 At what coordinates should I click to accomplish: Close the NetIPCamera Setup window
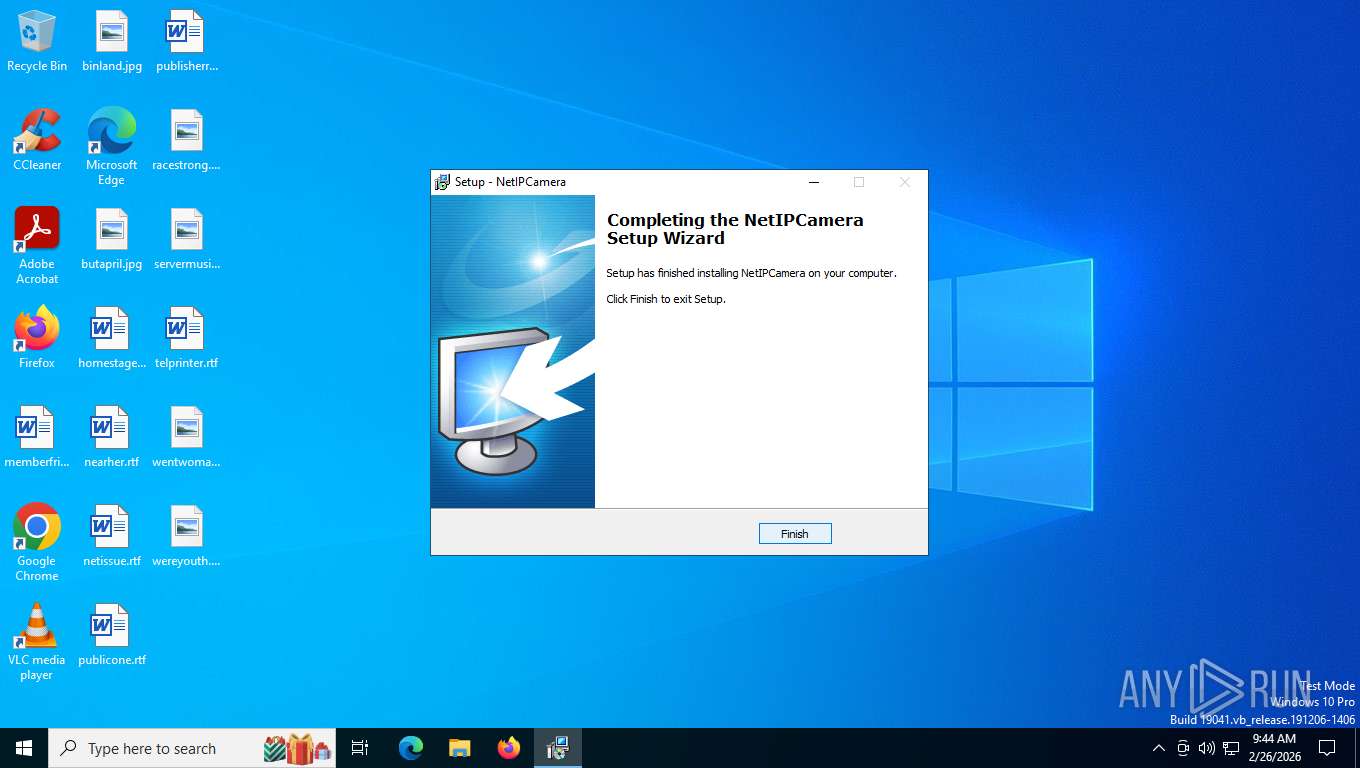point(904,182)
